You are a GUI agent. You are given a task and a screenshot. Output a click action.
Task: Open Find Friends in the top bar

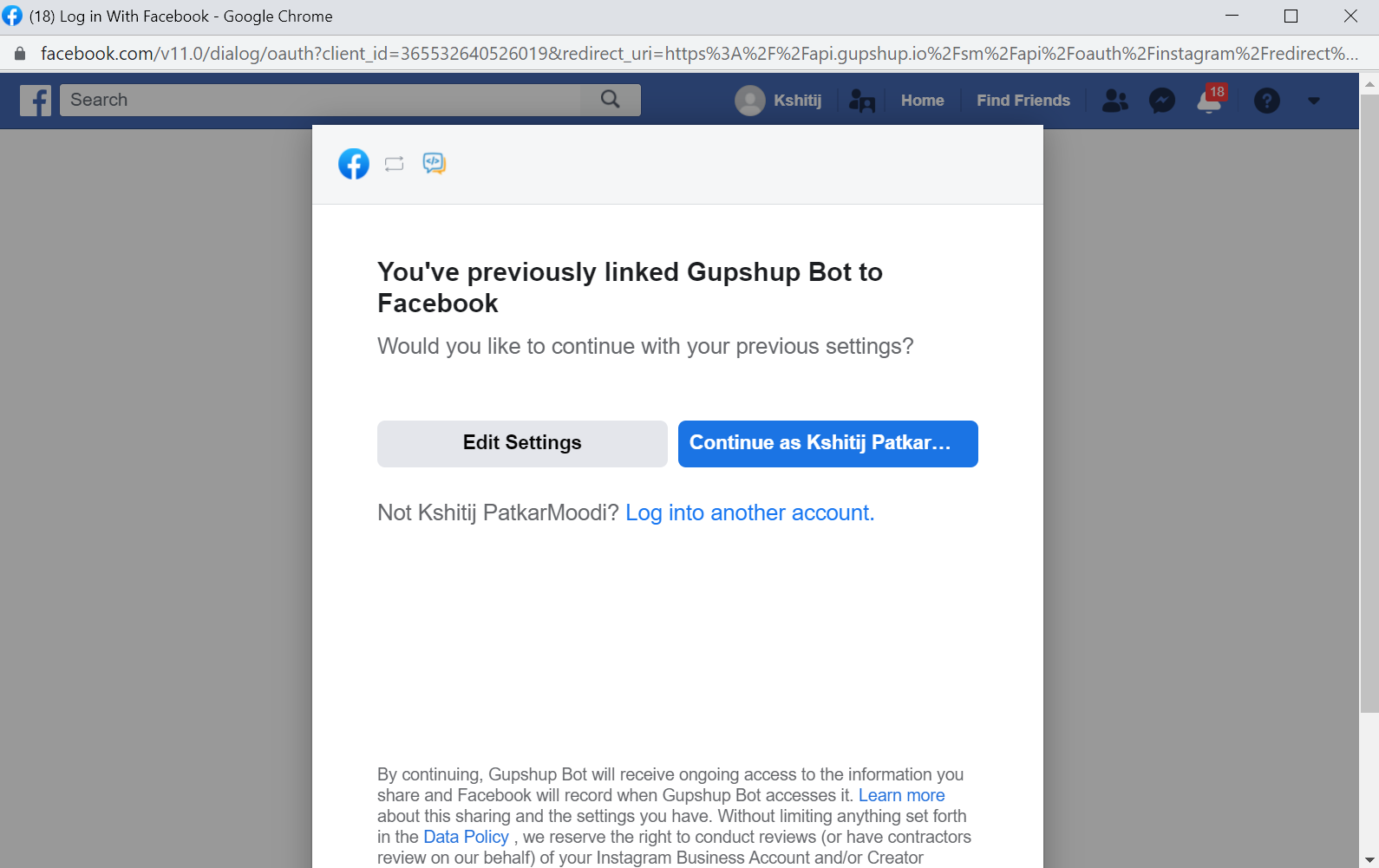1023,101
